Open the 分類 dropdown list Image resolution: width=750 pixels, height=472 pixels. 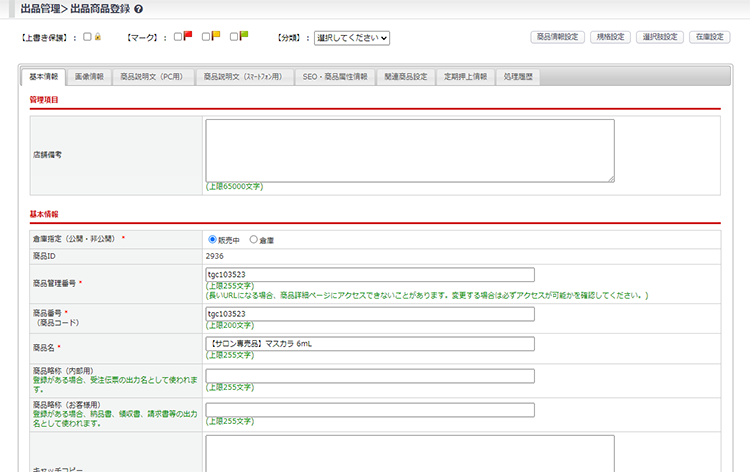351,38
